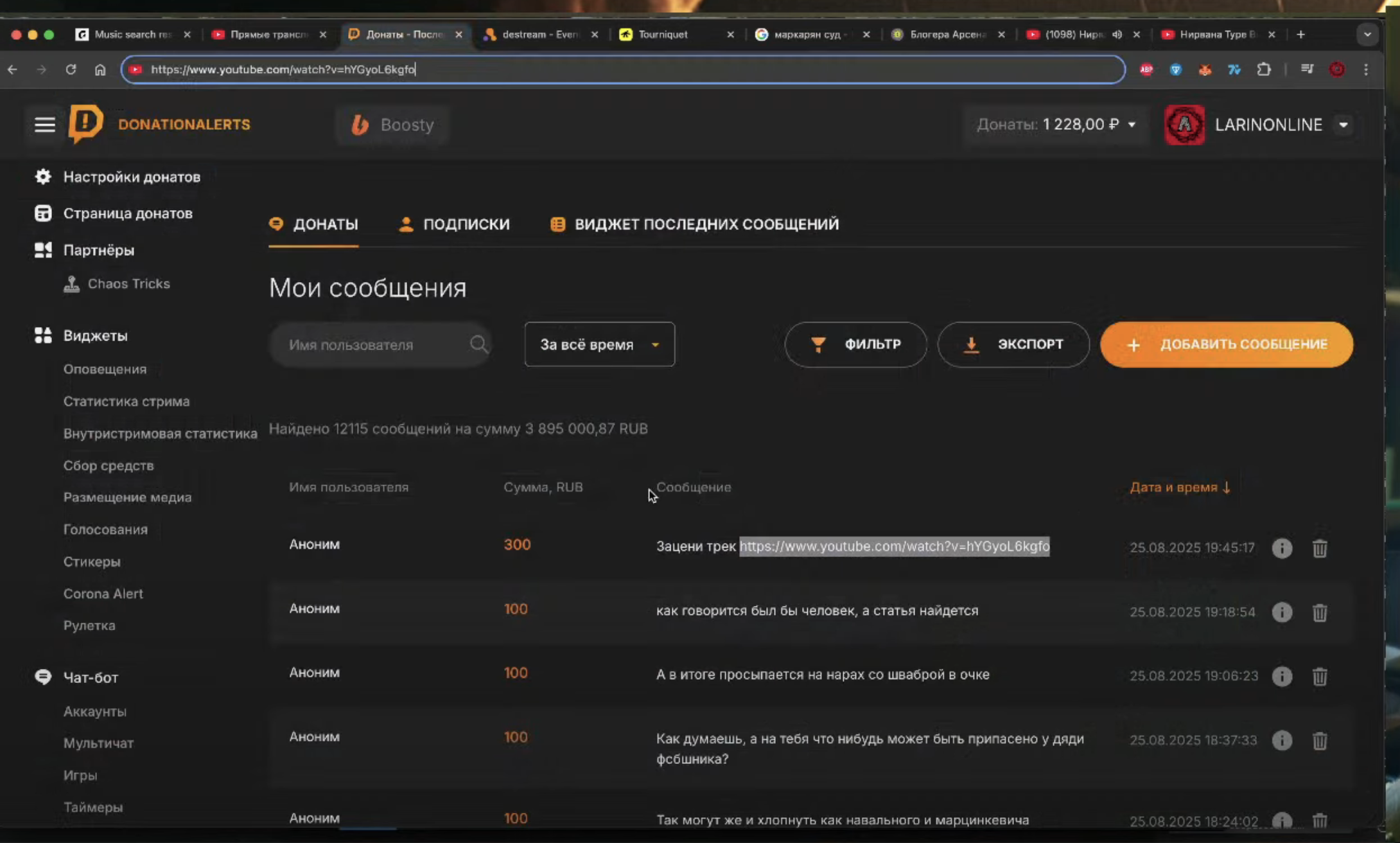Open the Донаты balance dropdown
The height and width of the screenshot is (843, 1400).
(x=1132, y=125)
